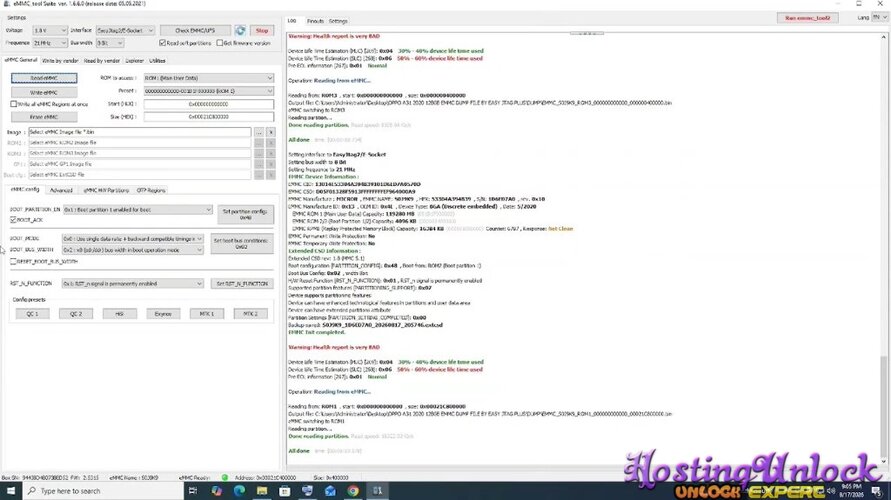Image resolution: width=891 pixels, height=500 pixels.
Task: Switch to the Write by vendor tab
Action: (x=60, y=60)
